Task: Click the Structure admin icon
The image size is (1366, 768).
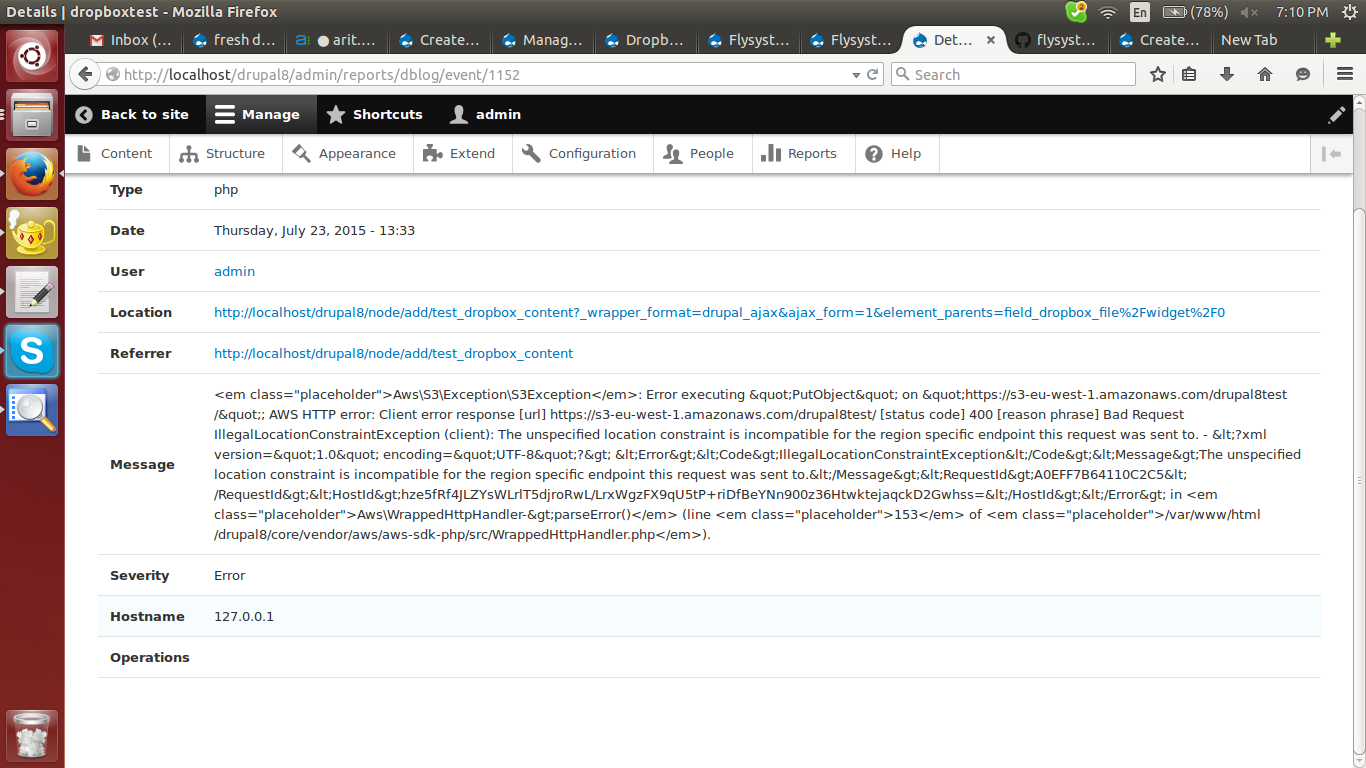Action: pyautogui.click(x=187, y=153)
